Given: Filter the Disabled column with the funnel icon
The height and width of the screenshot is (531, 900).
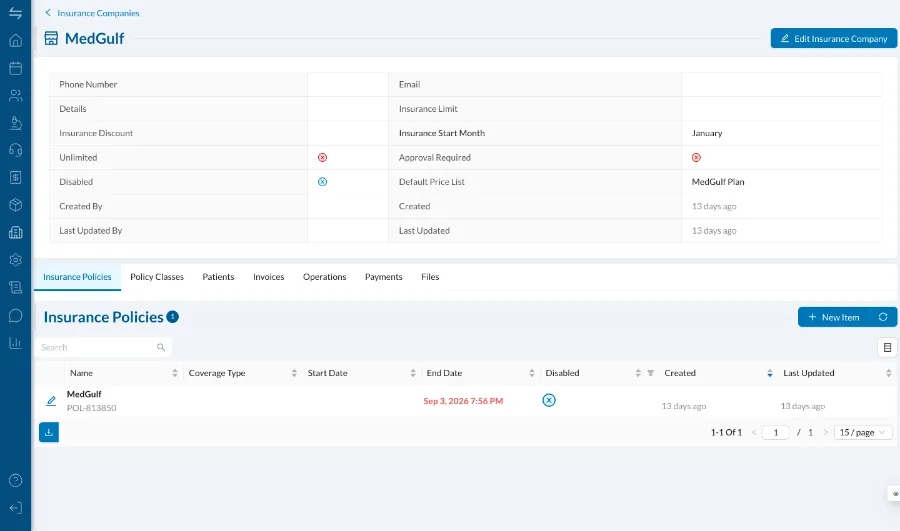Looking at the screenshot, I should point(650,373).
